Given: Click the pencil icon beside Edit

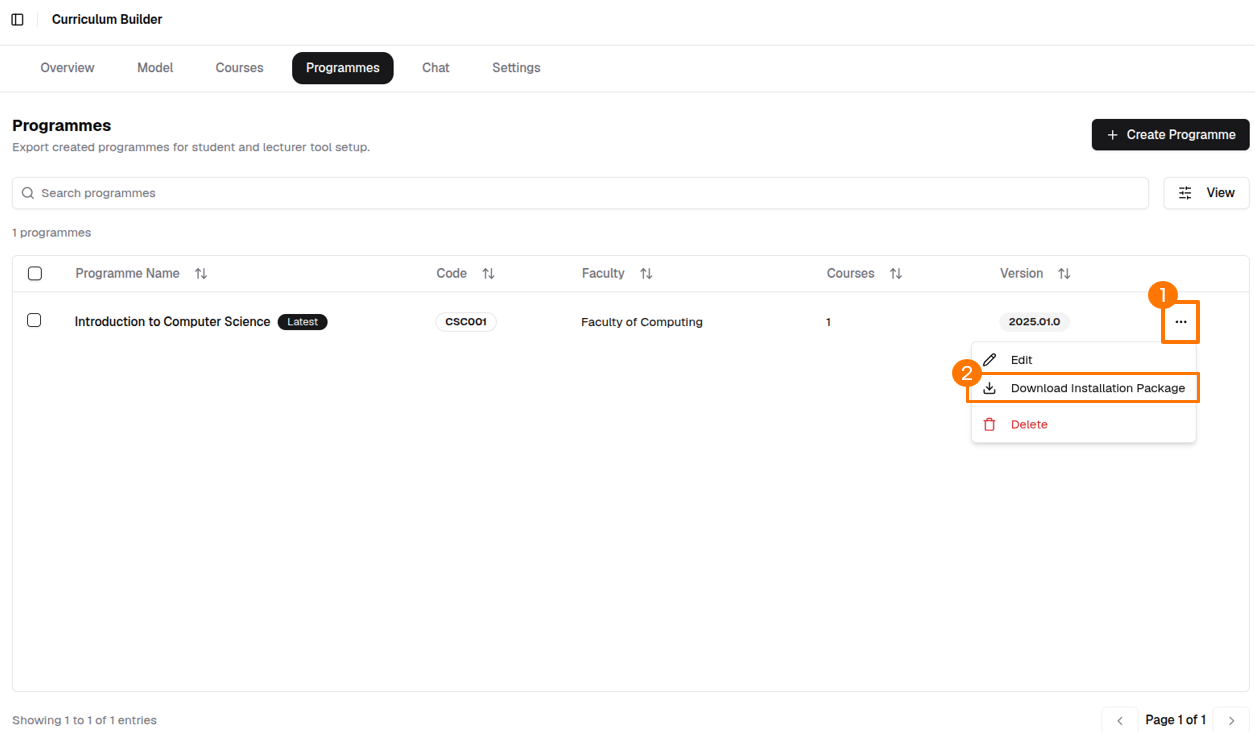Looking at the screenshot, I should click(990, 360).
